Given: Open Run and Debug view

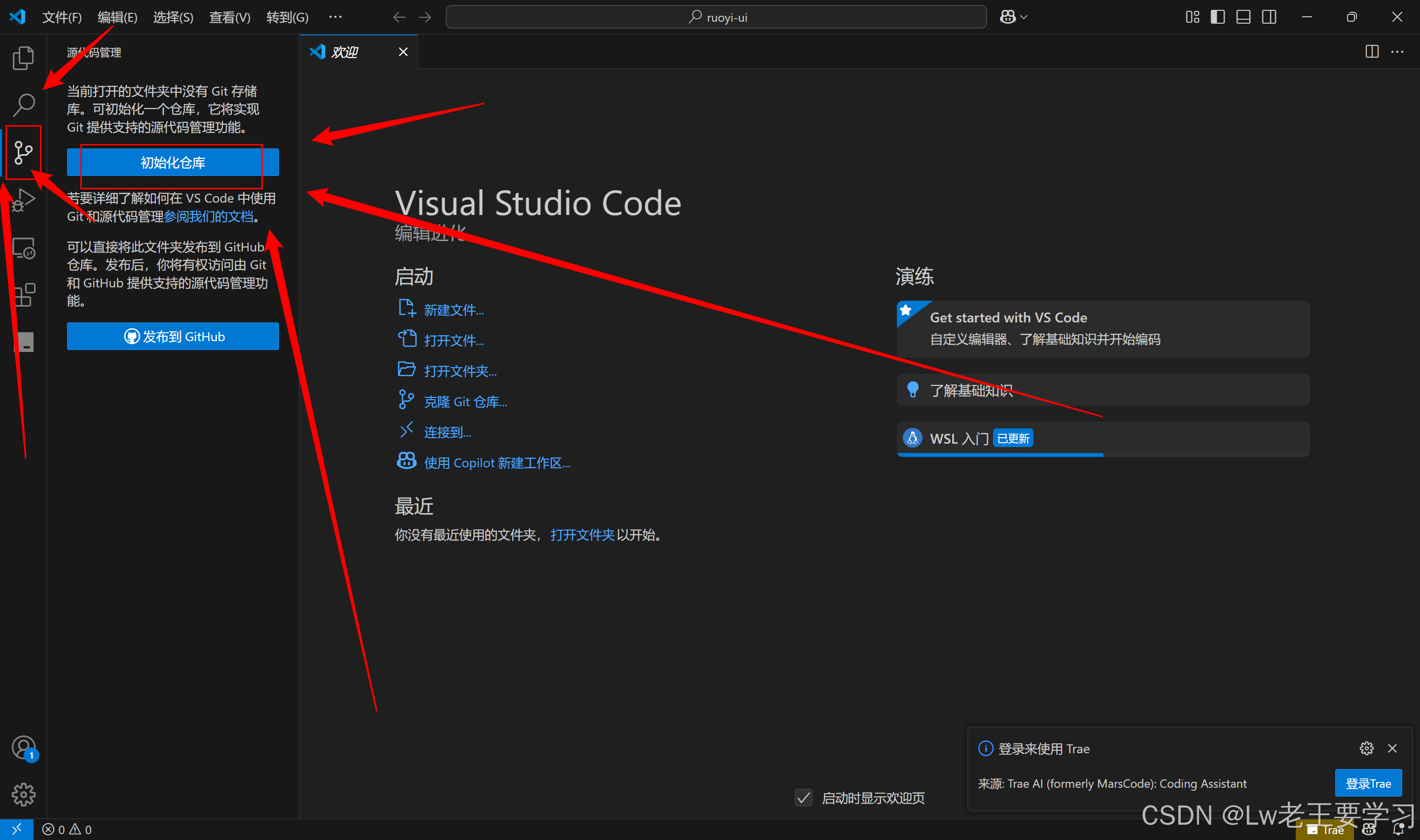Looking at the screenshot, I should [x=23, y=200].
